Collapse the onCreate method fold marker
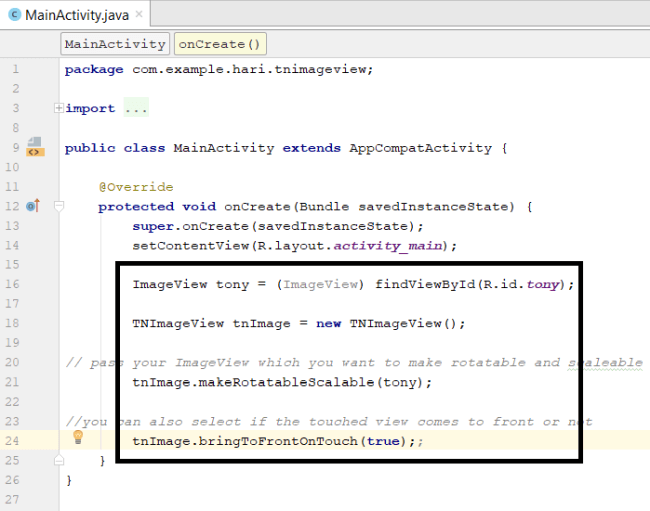 point(59,206)
